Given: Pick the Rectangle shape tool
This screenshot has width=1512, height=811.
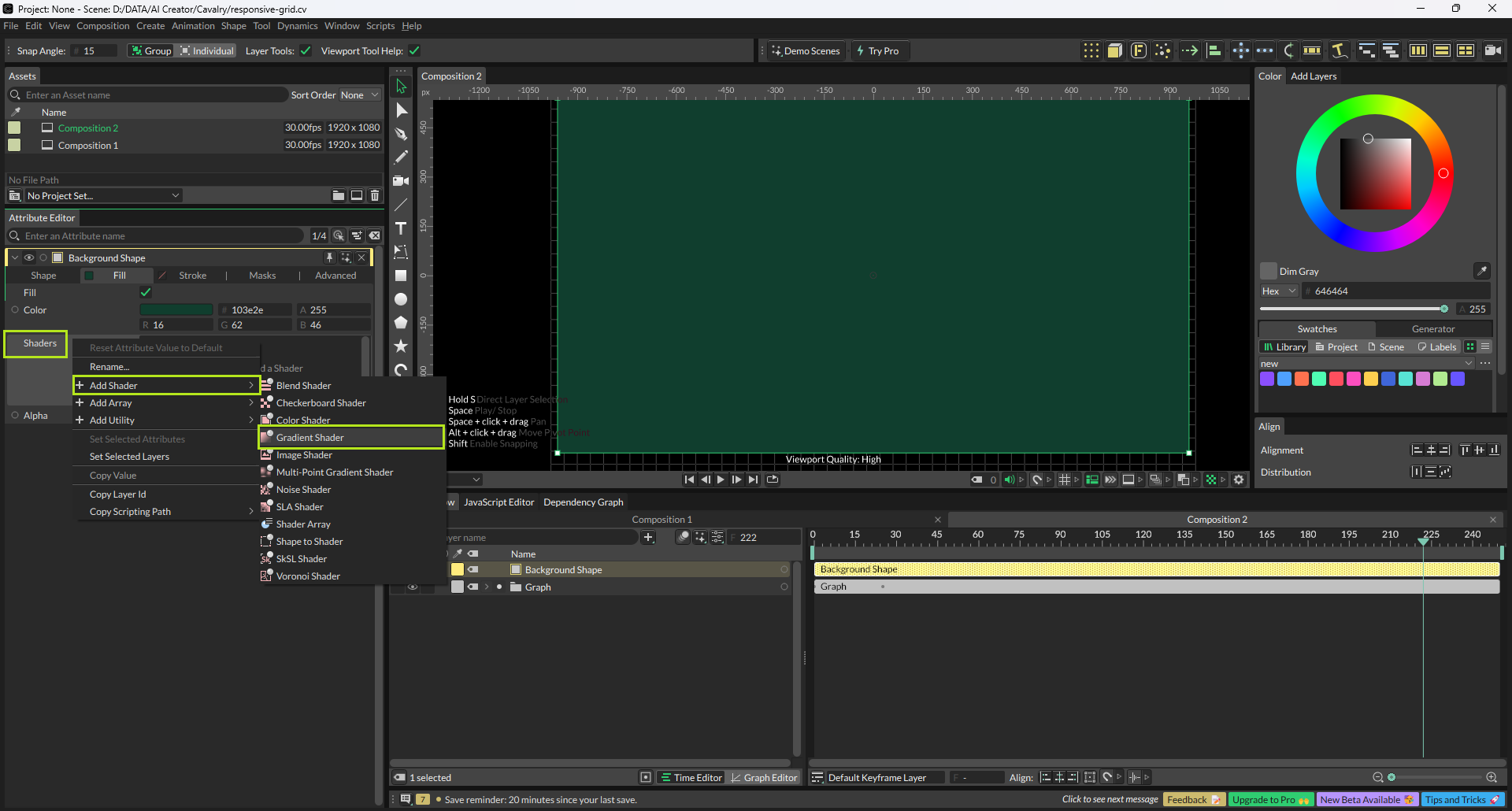Looking at the screenshot, I should (401, 276).
